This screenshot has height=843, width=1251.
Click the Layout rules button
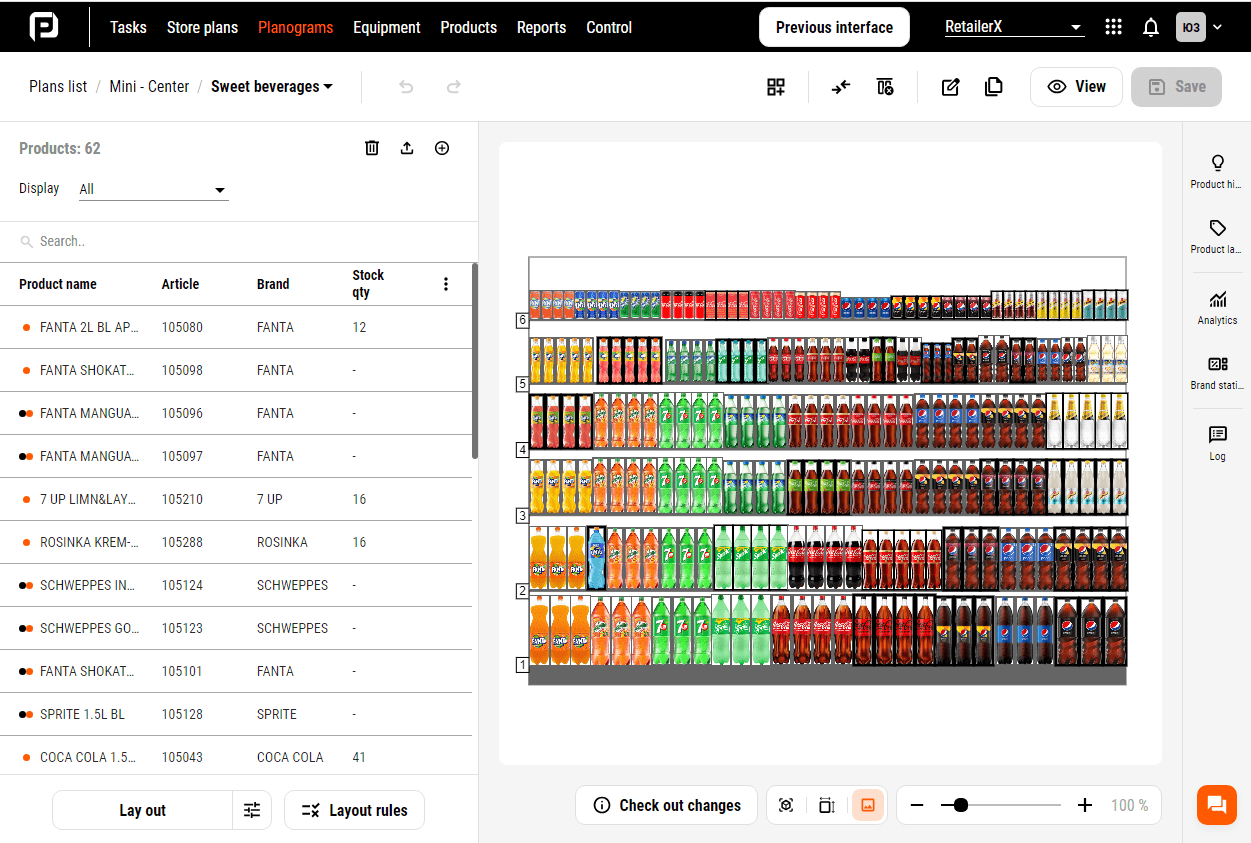coord(354,810)
